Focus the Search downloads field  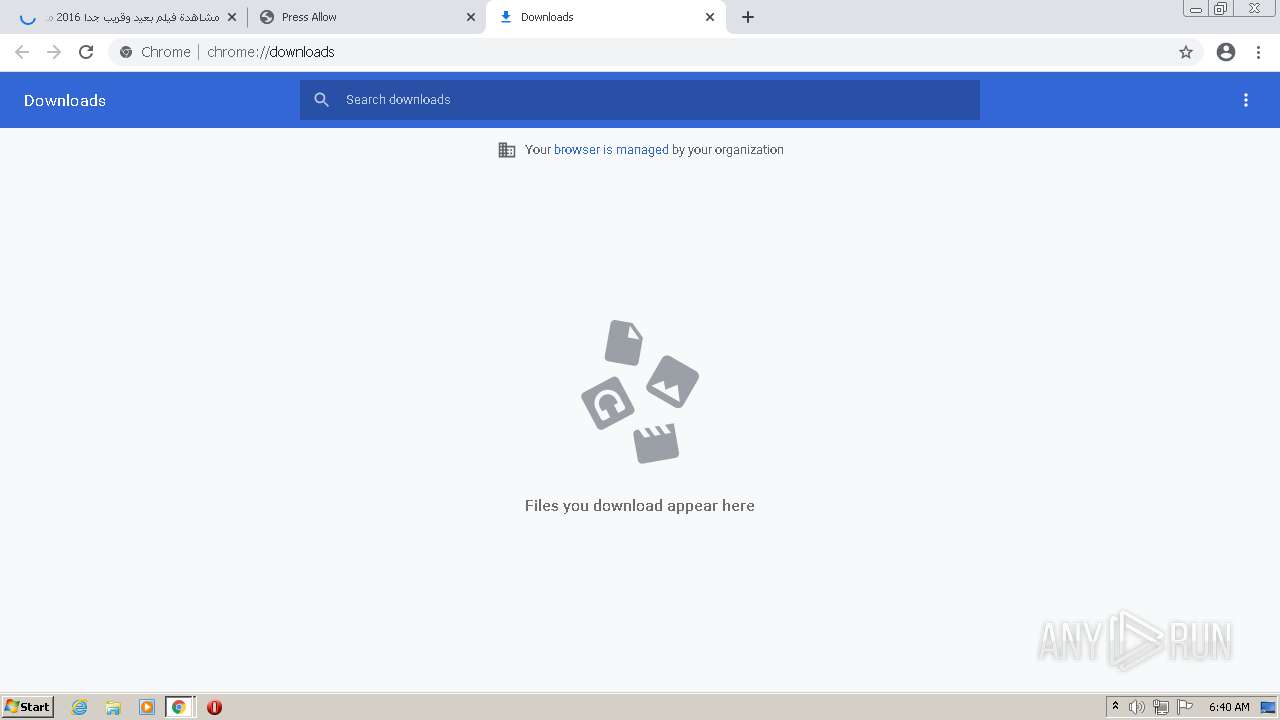pyautogui.click(x=640, y=100)
